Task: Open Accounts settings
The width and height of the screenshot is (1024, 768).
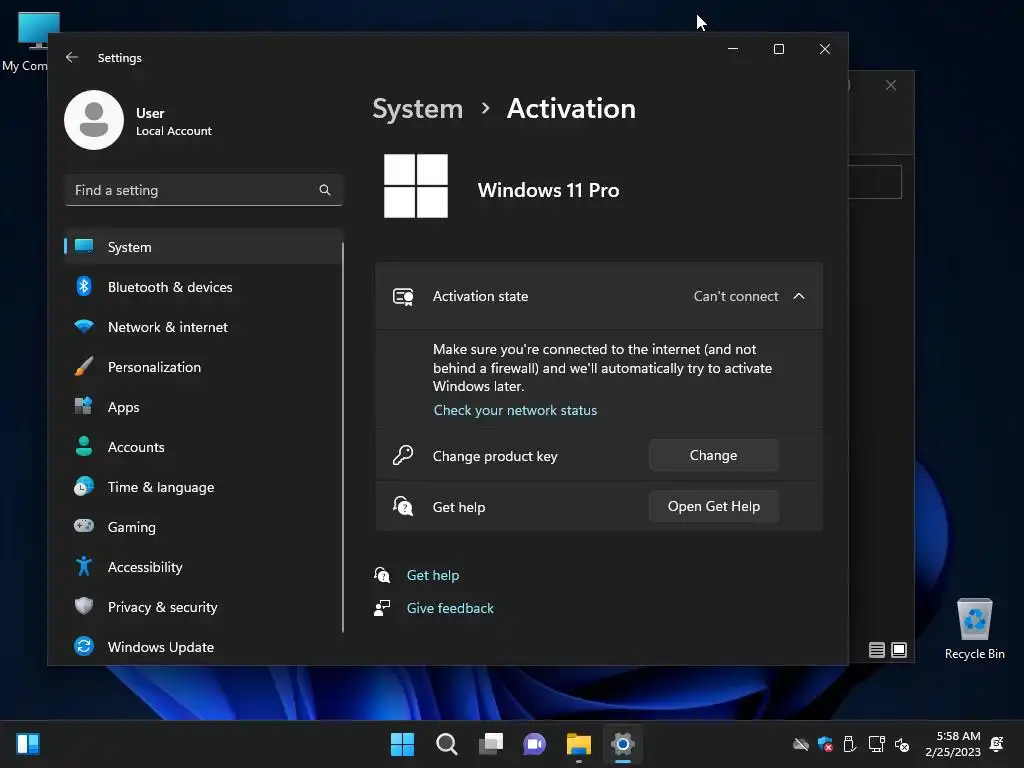Action: (203, 447)
